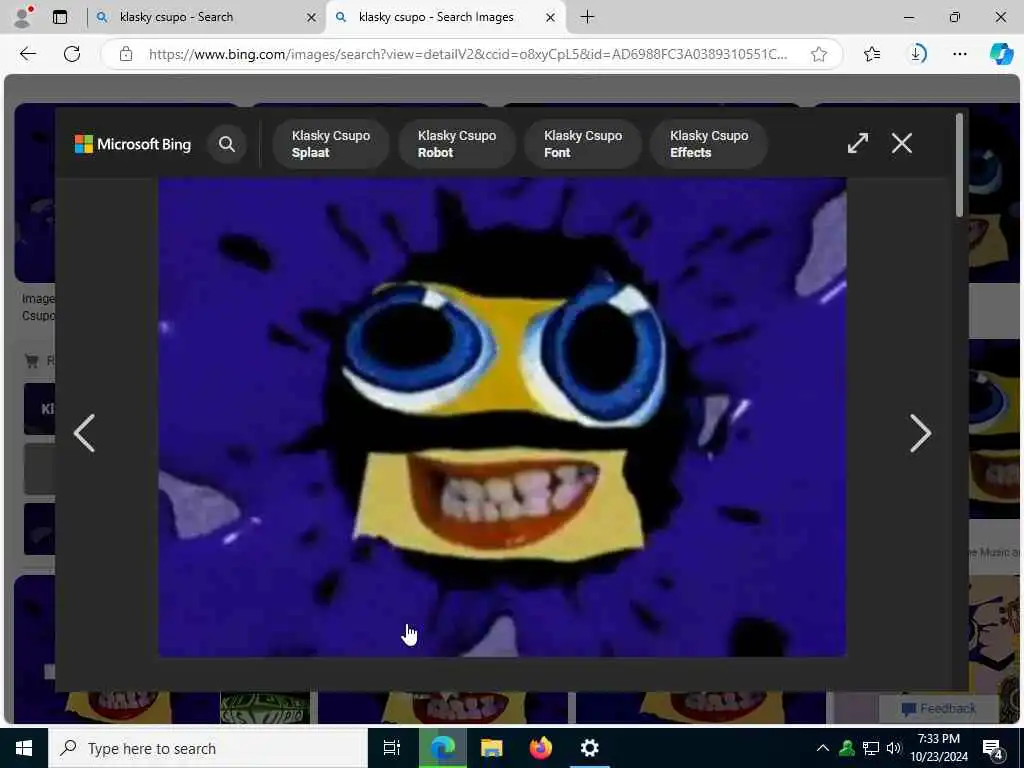This screenshot has height=768, width=1024.
Task: Open network status tray icon
Action: pos(871,748)
